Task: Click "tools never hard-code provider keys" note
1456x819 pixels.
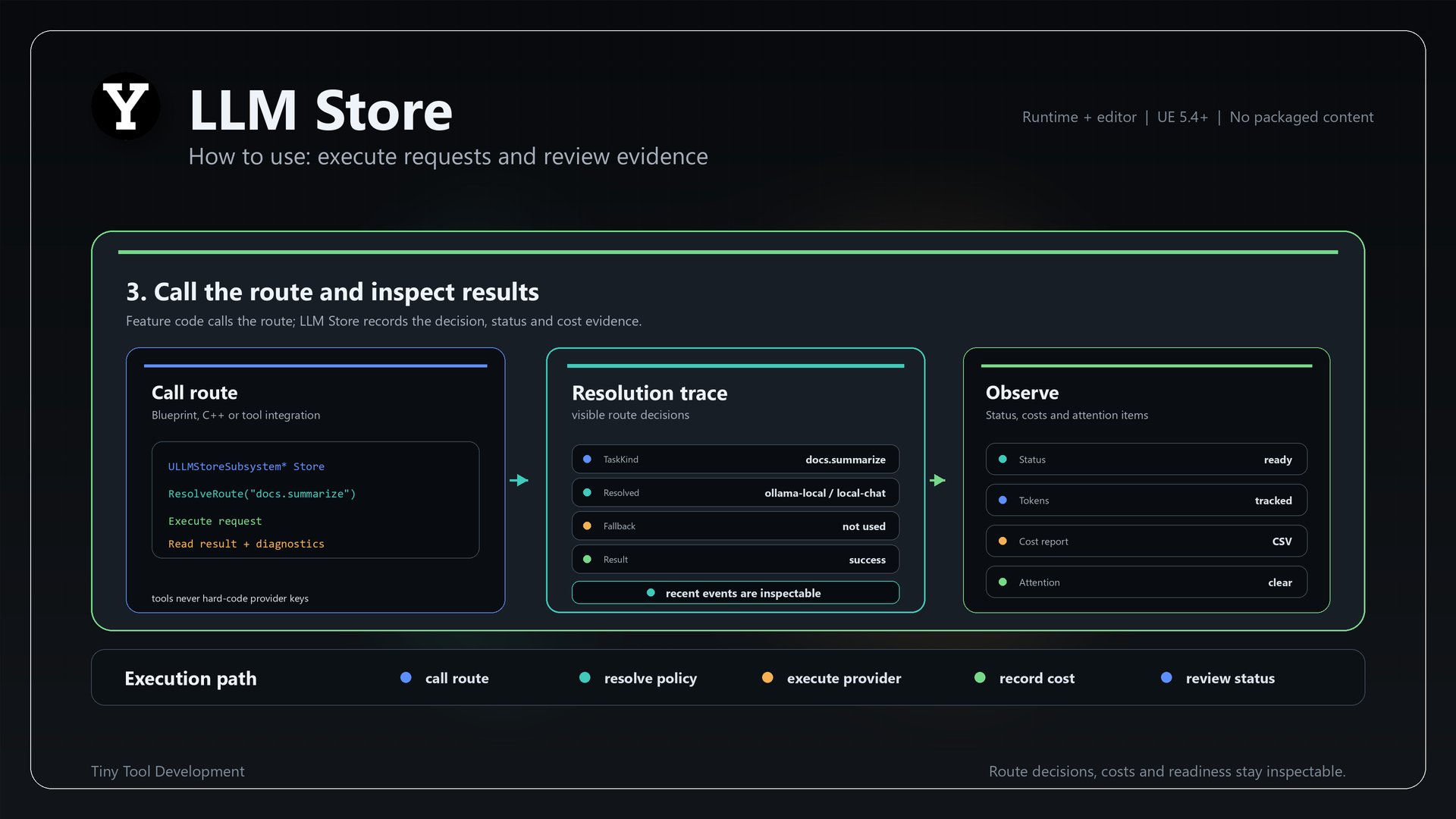Action: (230, 598)
